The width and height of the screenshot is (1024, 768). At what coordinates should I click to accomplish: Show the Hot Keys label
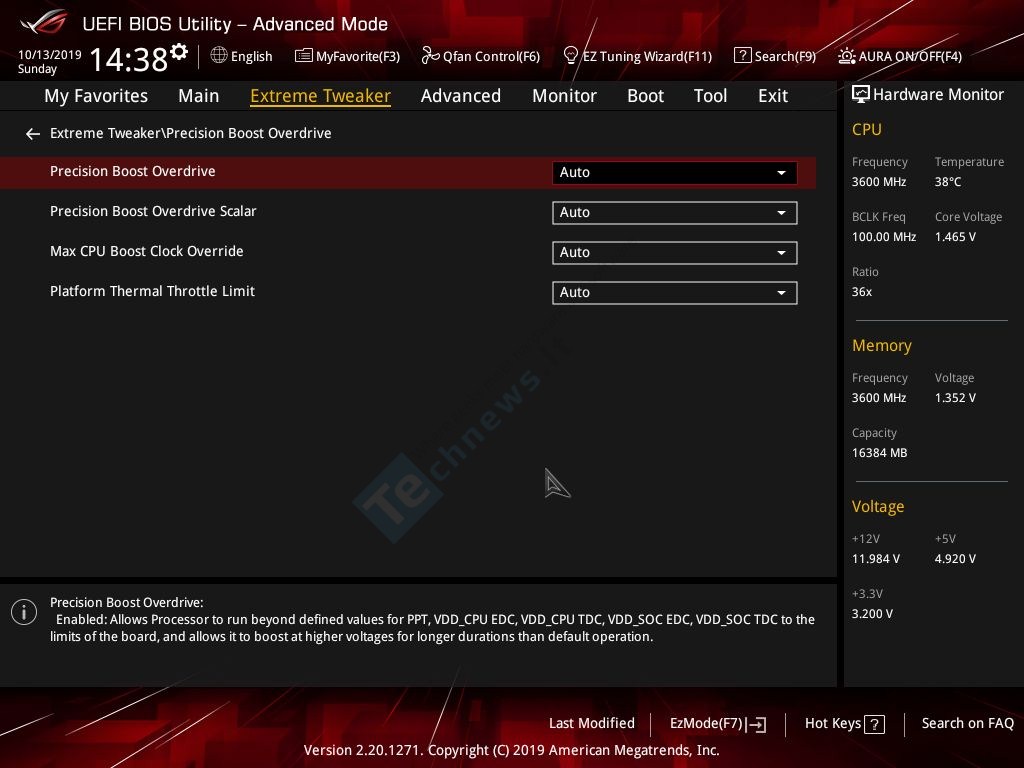pyautogui.click(x=833, y=724)
